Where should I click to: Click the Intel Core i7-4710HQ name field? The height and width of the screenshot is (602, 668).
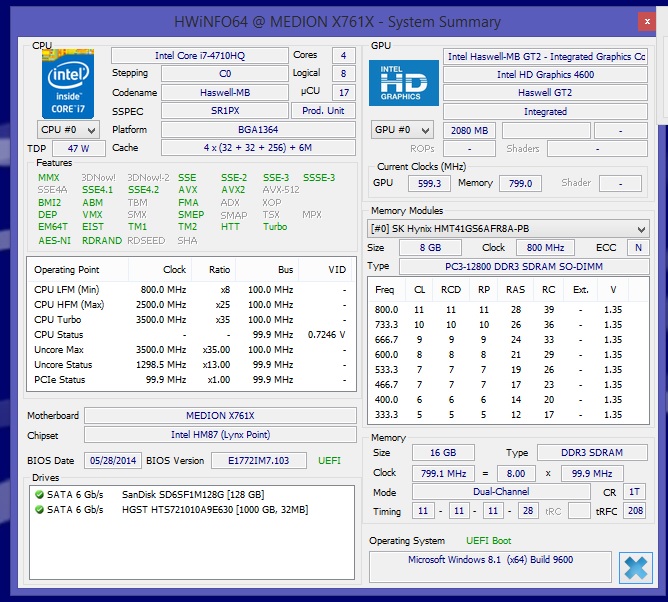click(200, 55)
